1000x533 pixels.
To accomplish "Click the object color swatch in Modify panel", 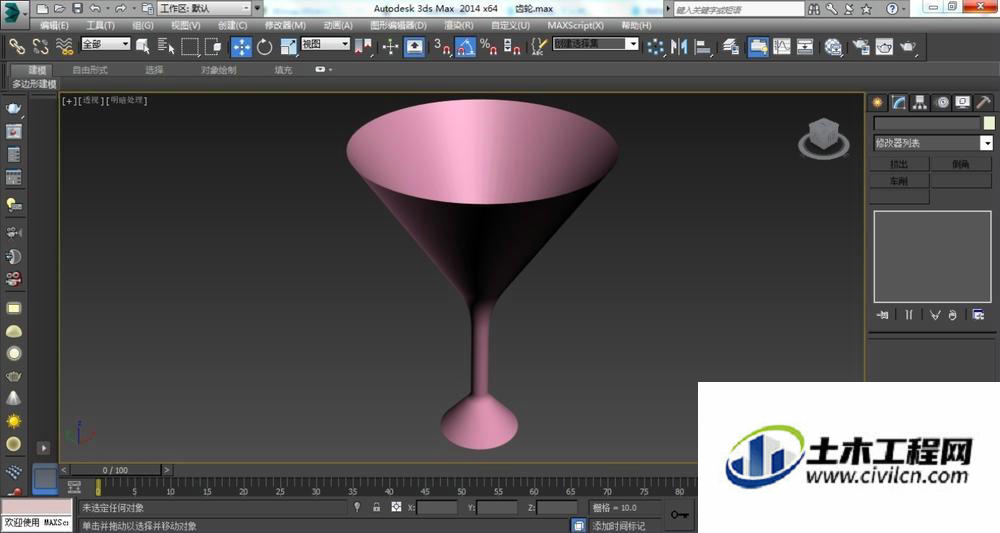I will [989, 123].
